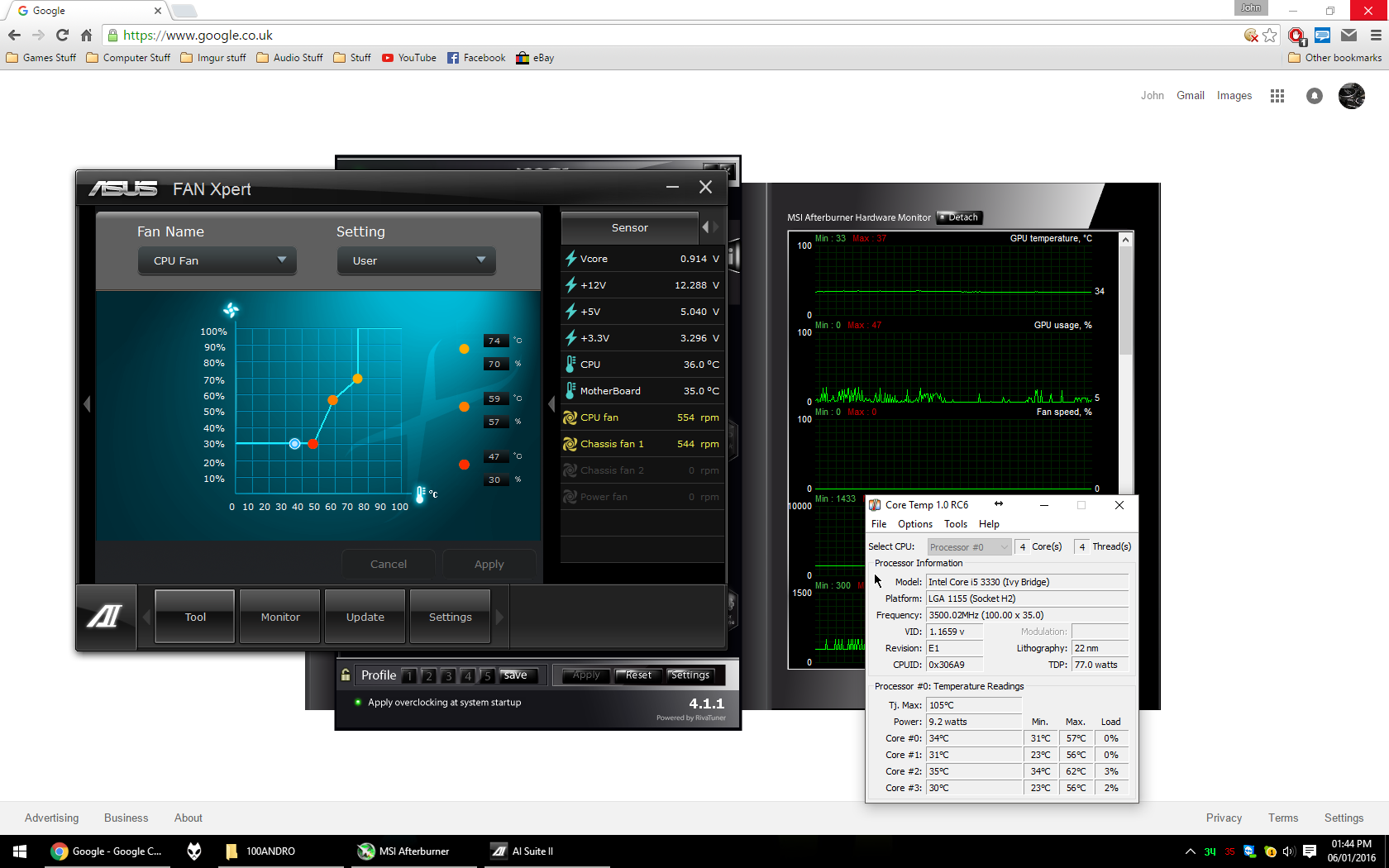Viewport: 1389px width, 868px height.
Task: Select MSI Afterburner profile slot 3
Action: click(448, 675)
